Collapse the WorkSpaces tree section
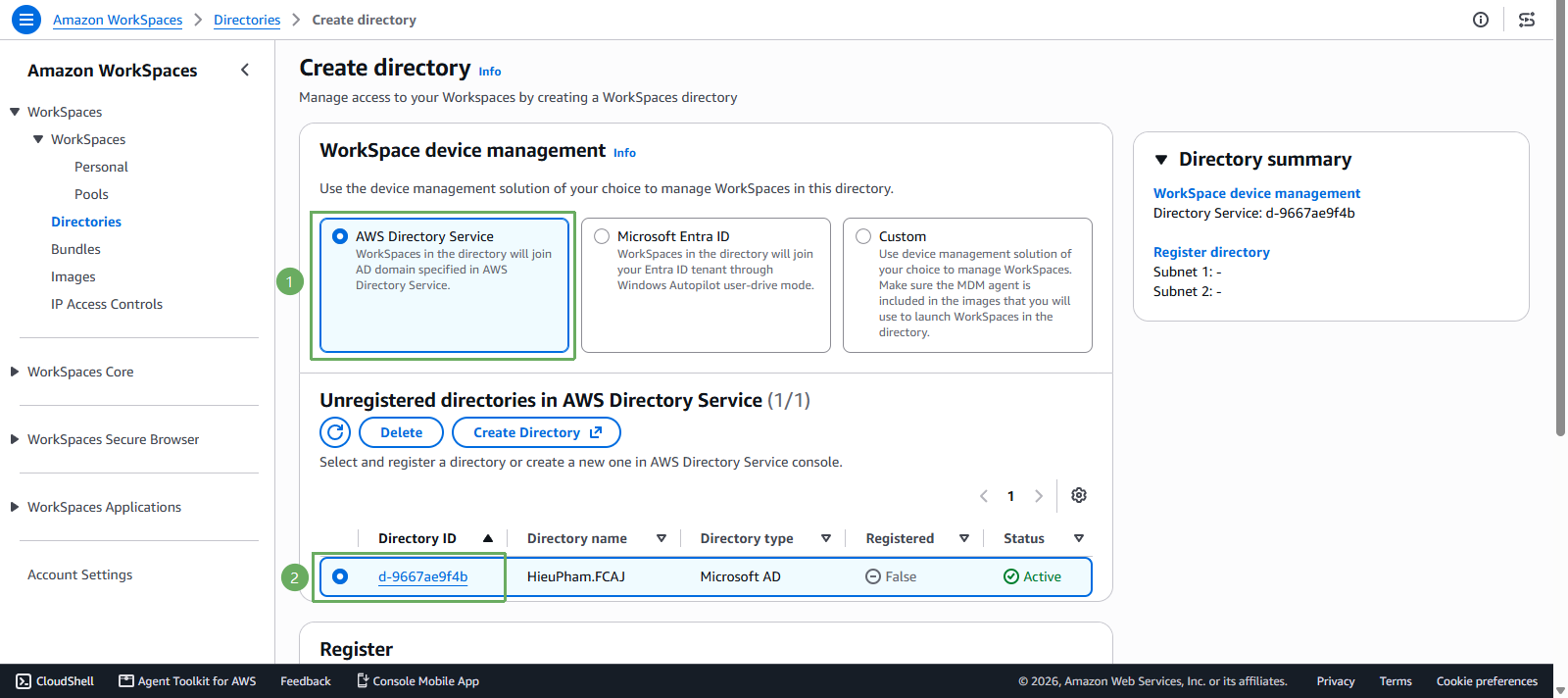Screen dimensions: 1568x698 15,112
